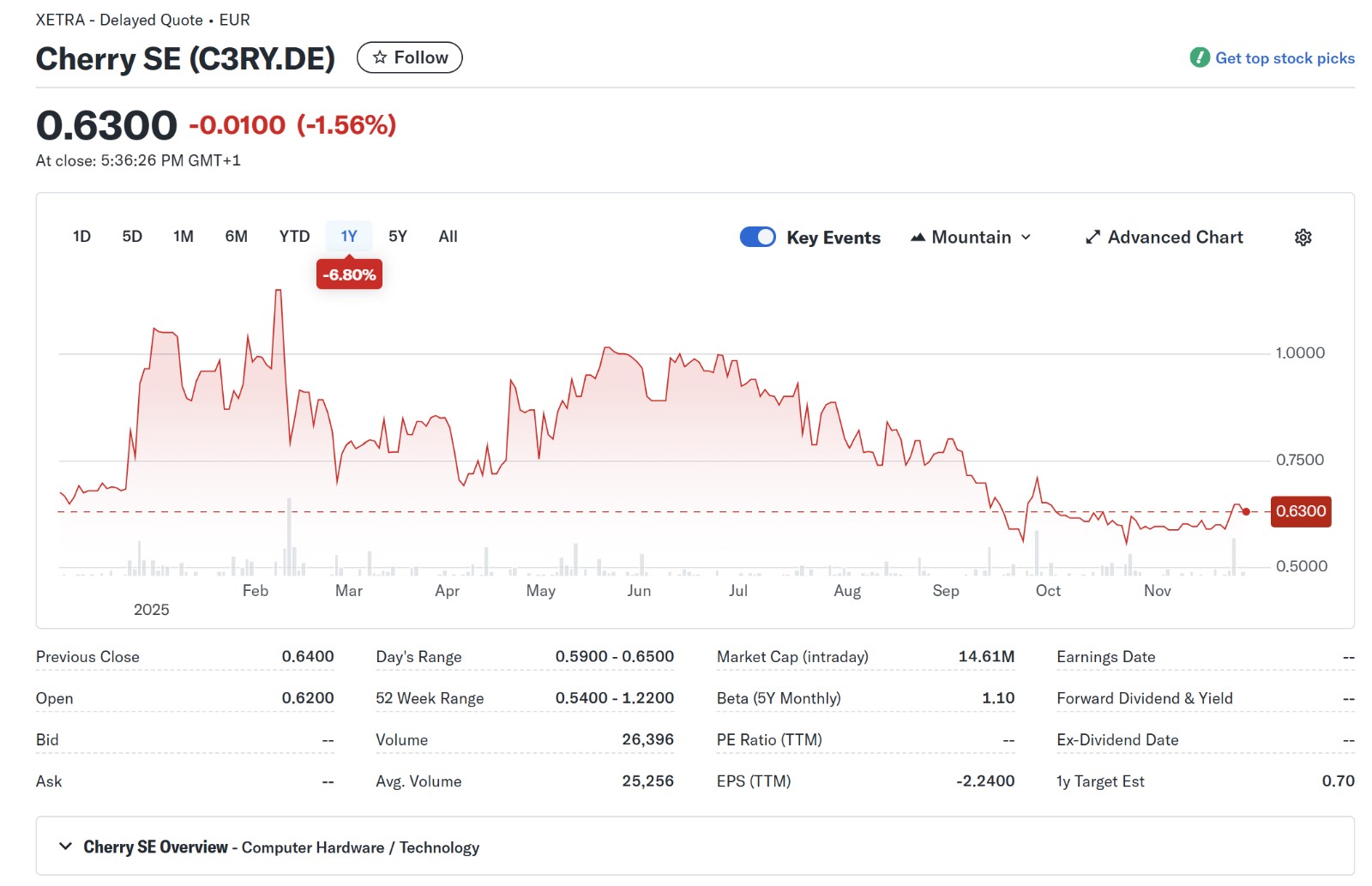
Task: Click the Get top stock picks link
Action: pos(1284,58)
